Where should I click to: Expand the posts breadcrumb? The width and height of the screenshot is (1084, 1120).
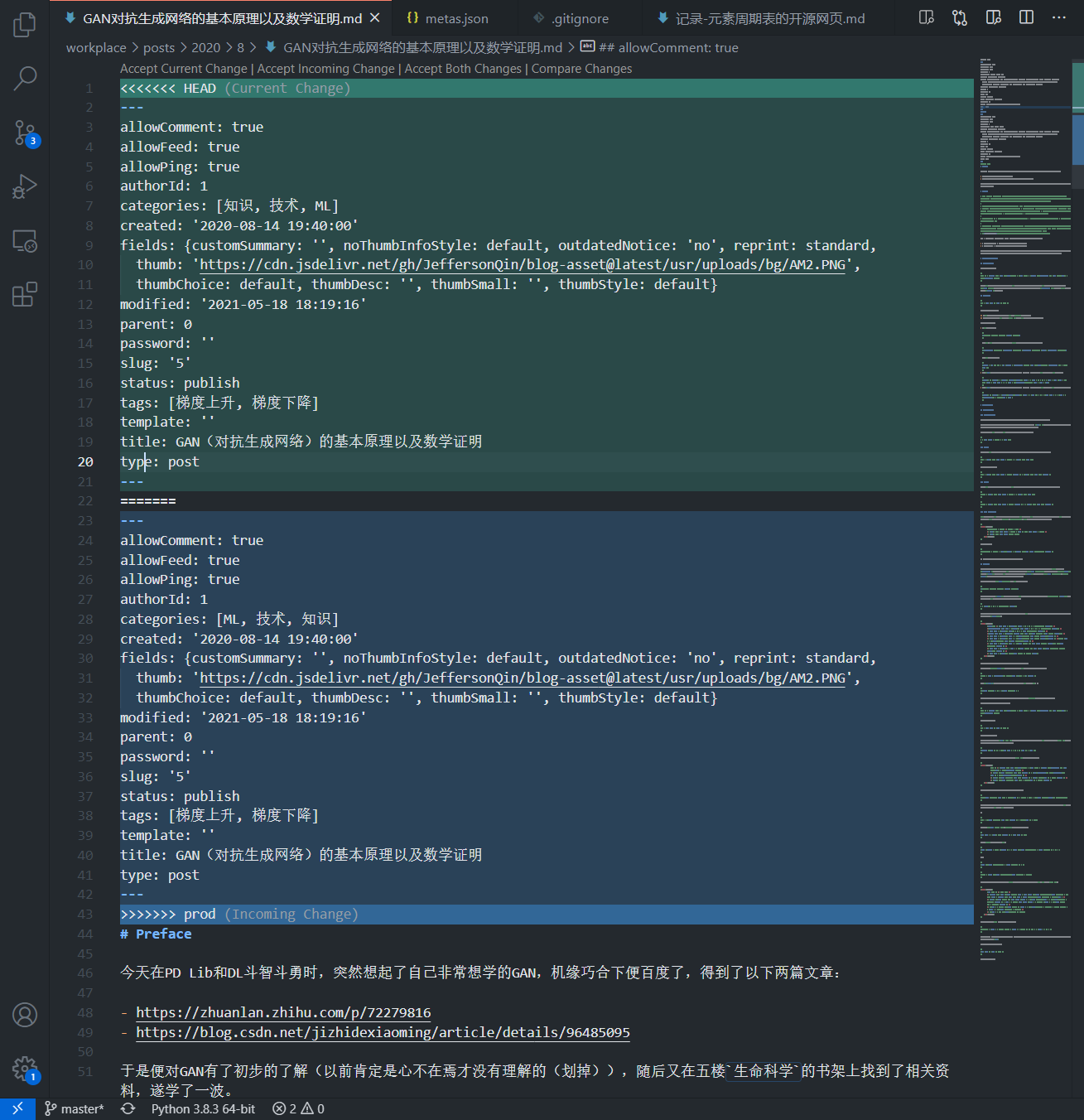[159, 47]
